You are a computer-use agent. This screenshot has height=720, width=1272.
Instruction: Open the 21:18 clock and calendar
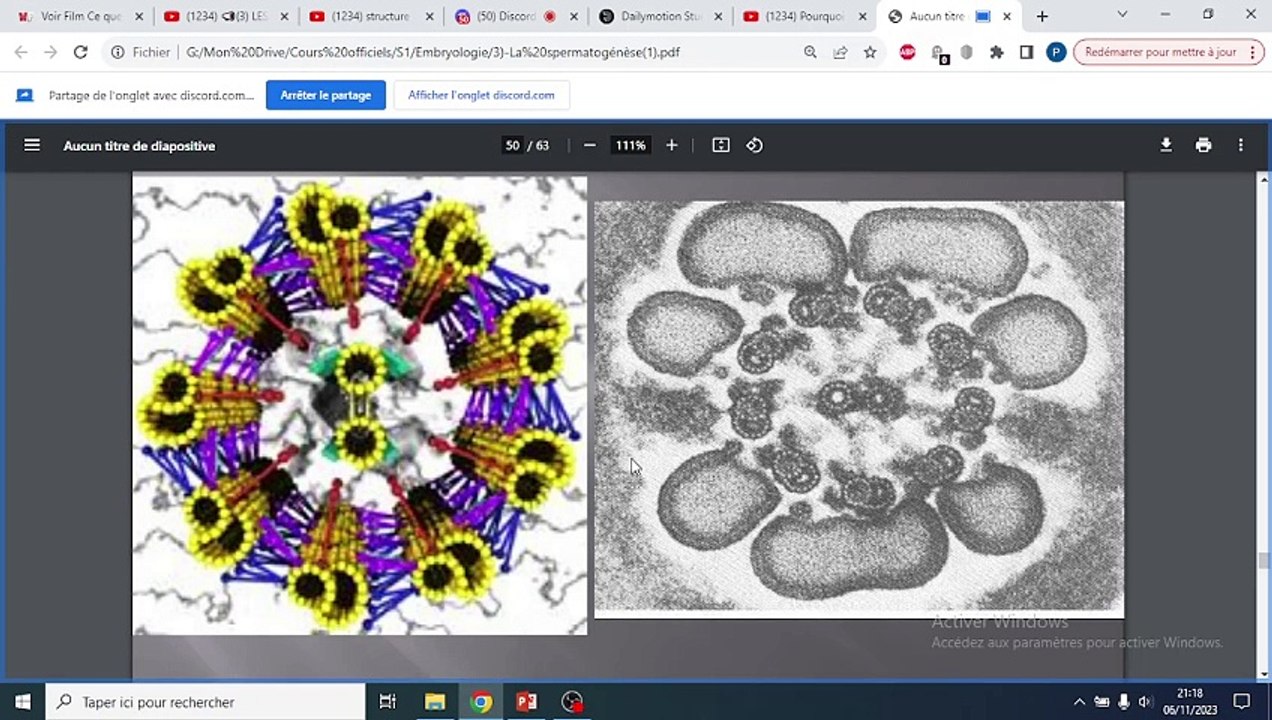click(1190, 702)
